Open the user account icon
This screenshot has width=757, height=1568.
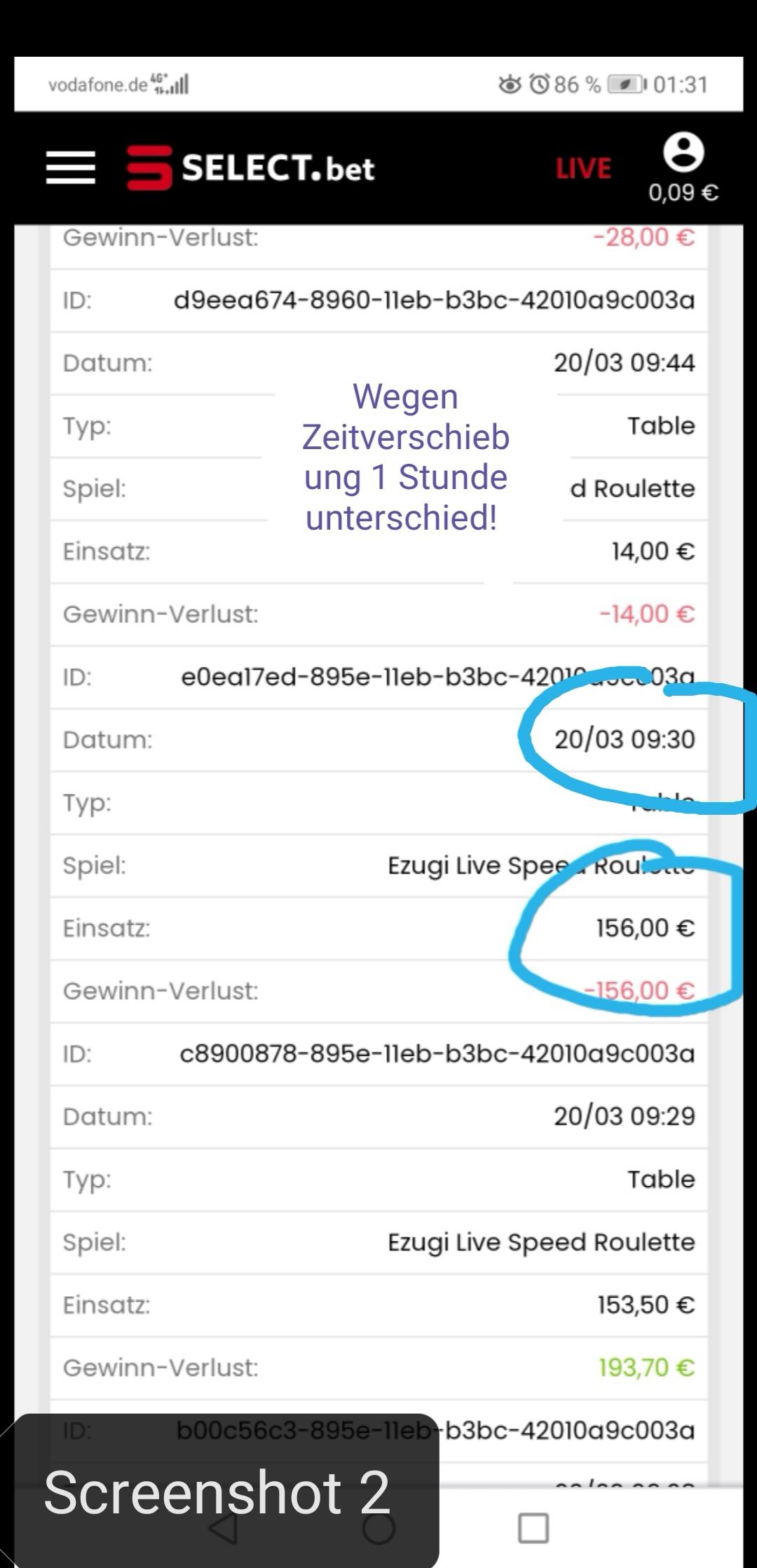683,152
